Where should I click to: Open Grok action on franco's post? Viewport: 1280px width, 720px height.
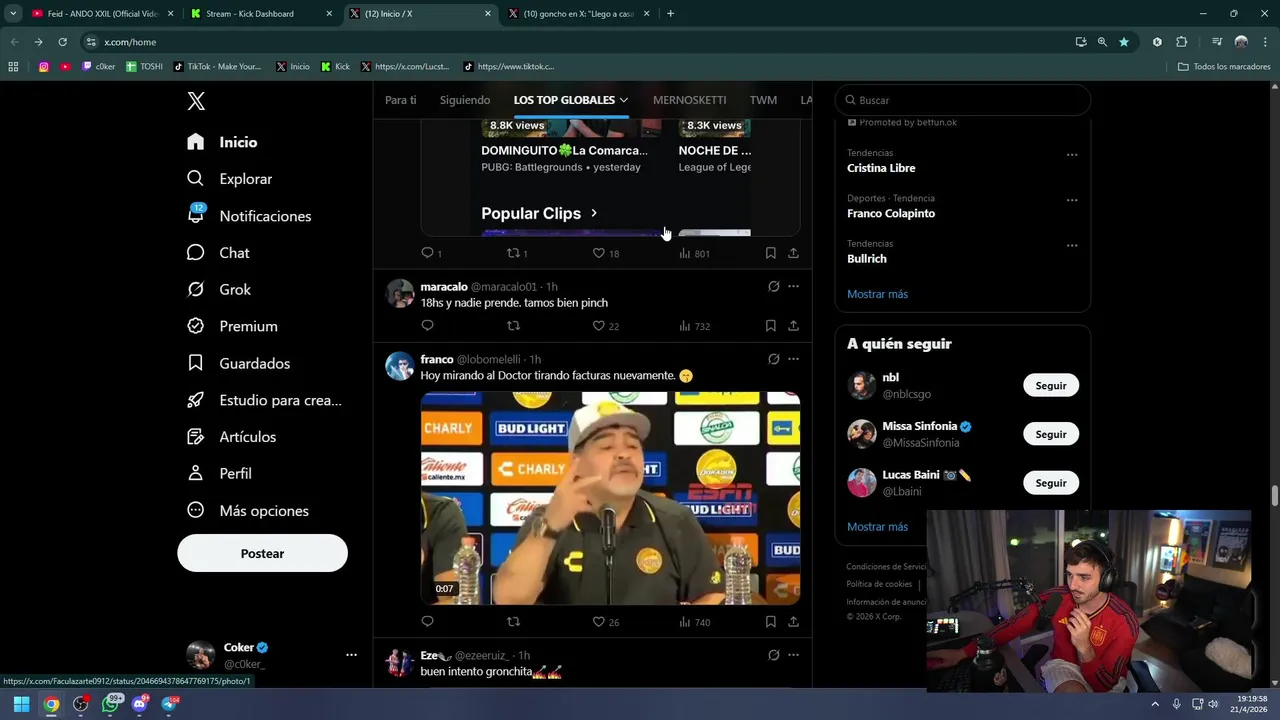773,359
